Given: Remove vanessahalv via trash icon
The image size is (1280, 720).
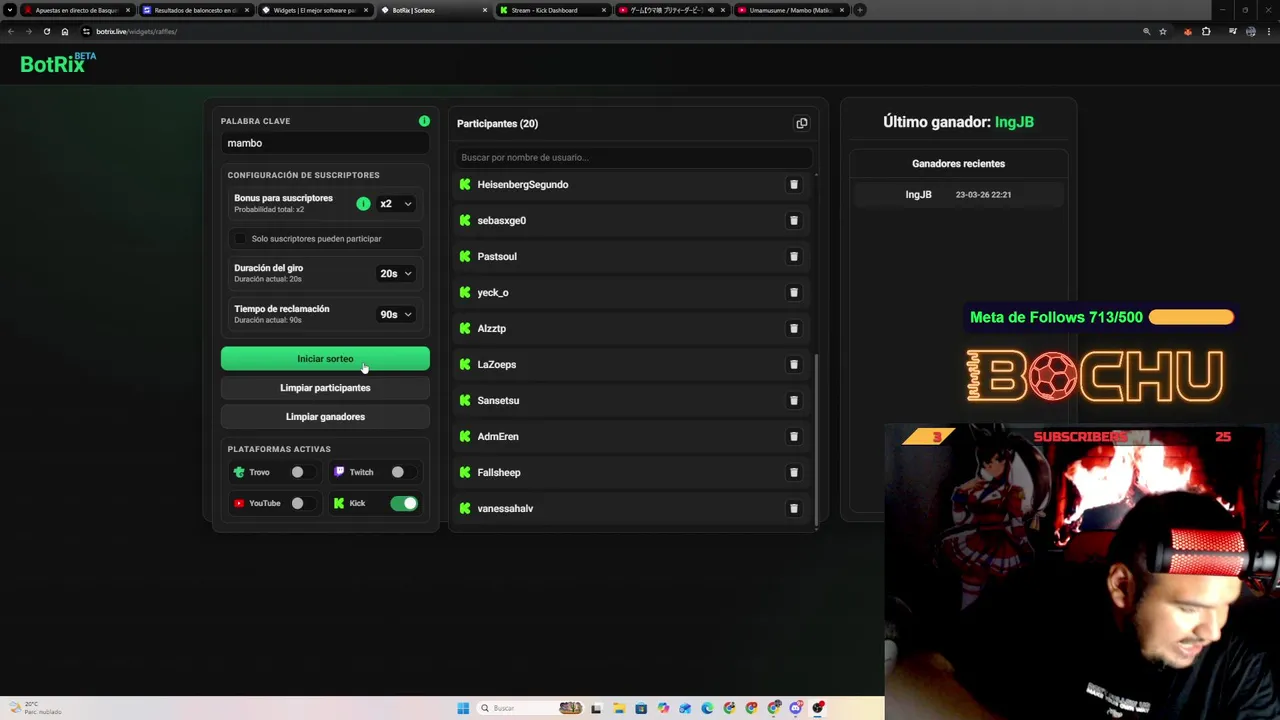Looking at the screenshot, I should coord(794,509).
